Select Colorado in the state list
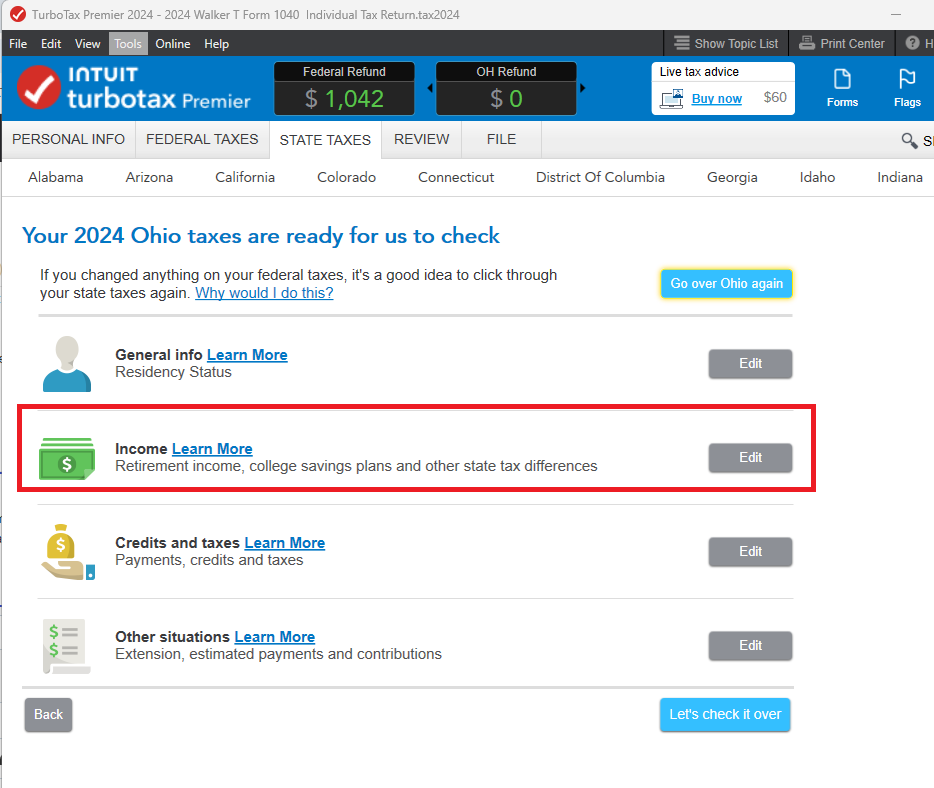 click(x=347, y=177)
